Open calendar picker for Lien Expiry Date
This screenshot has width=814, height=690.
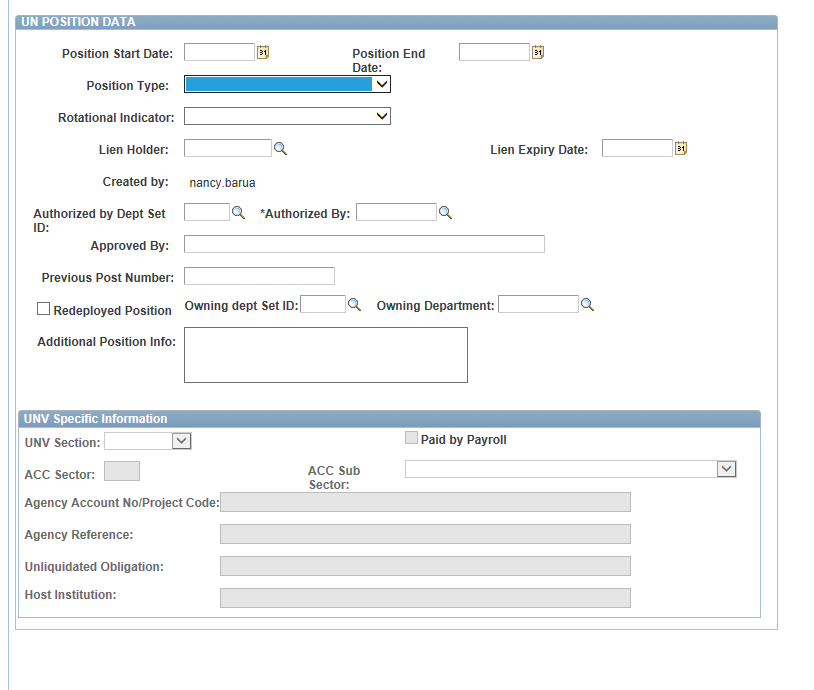681,148
